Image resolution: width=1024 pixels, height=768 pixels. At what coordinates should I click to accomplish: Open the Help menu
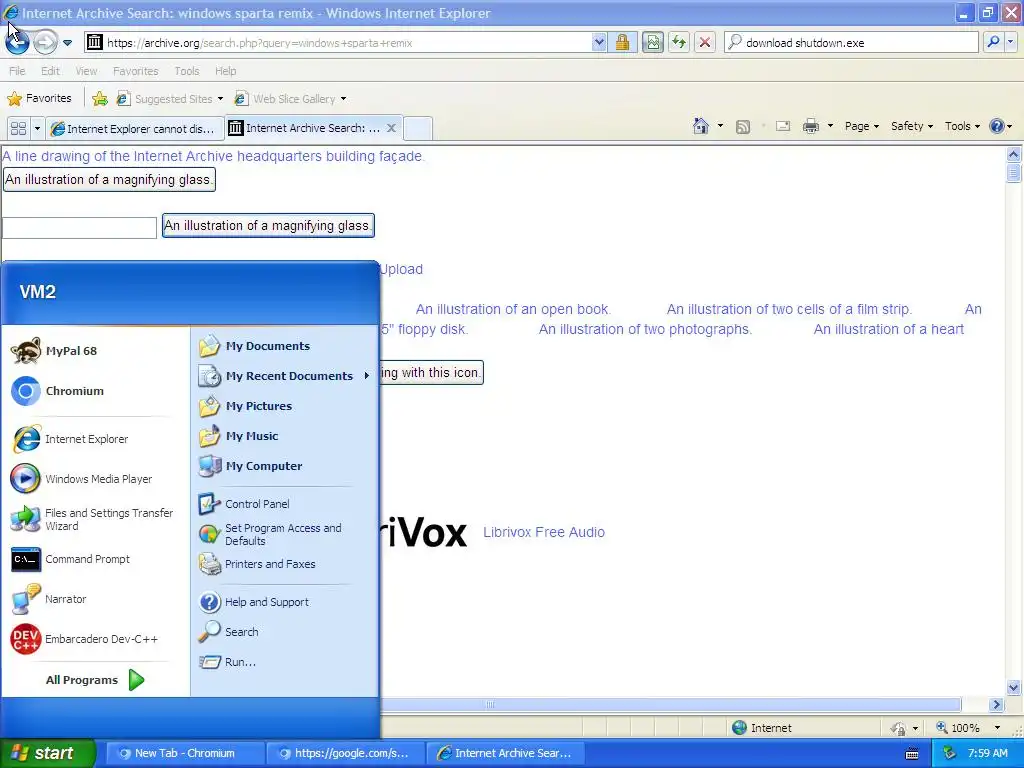click(x=225, y=71)
